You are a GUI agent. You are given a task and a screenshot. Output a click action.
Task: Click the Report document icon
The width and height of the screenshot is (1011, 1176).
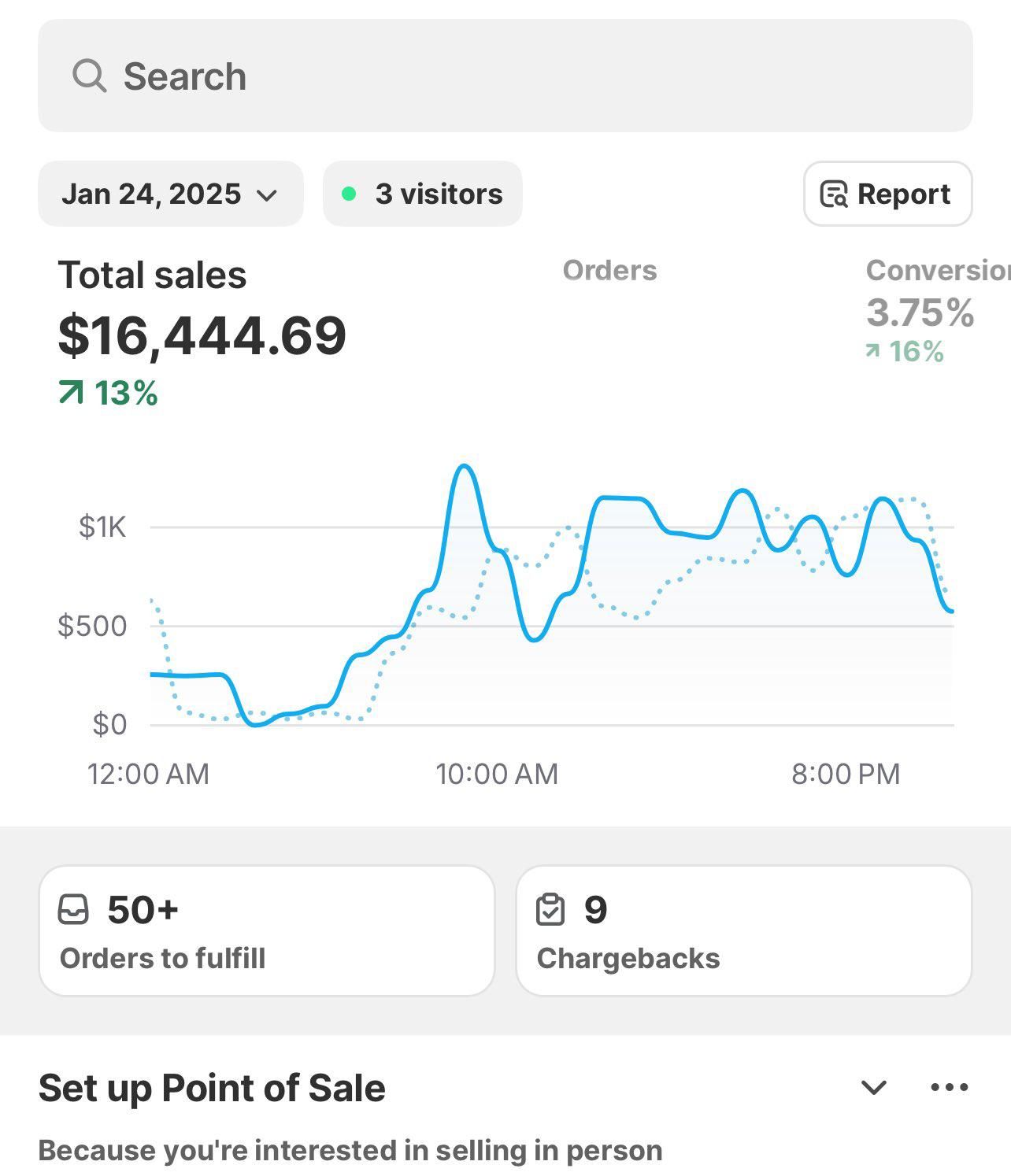pyautogui.click(x=834, y=194)
